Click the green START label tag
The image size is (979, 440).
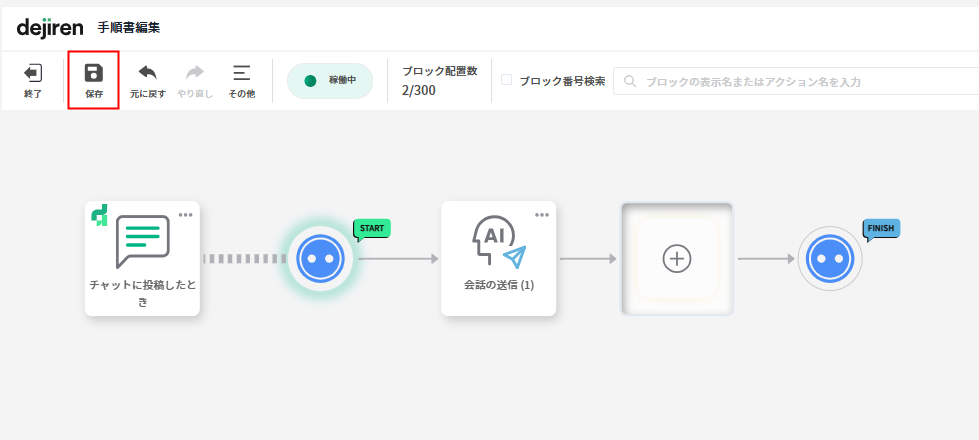click(x=371, y=228)
